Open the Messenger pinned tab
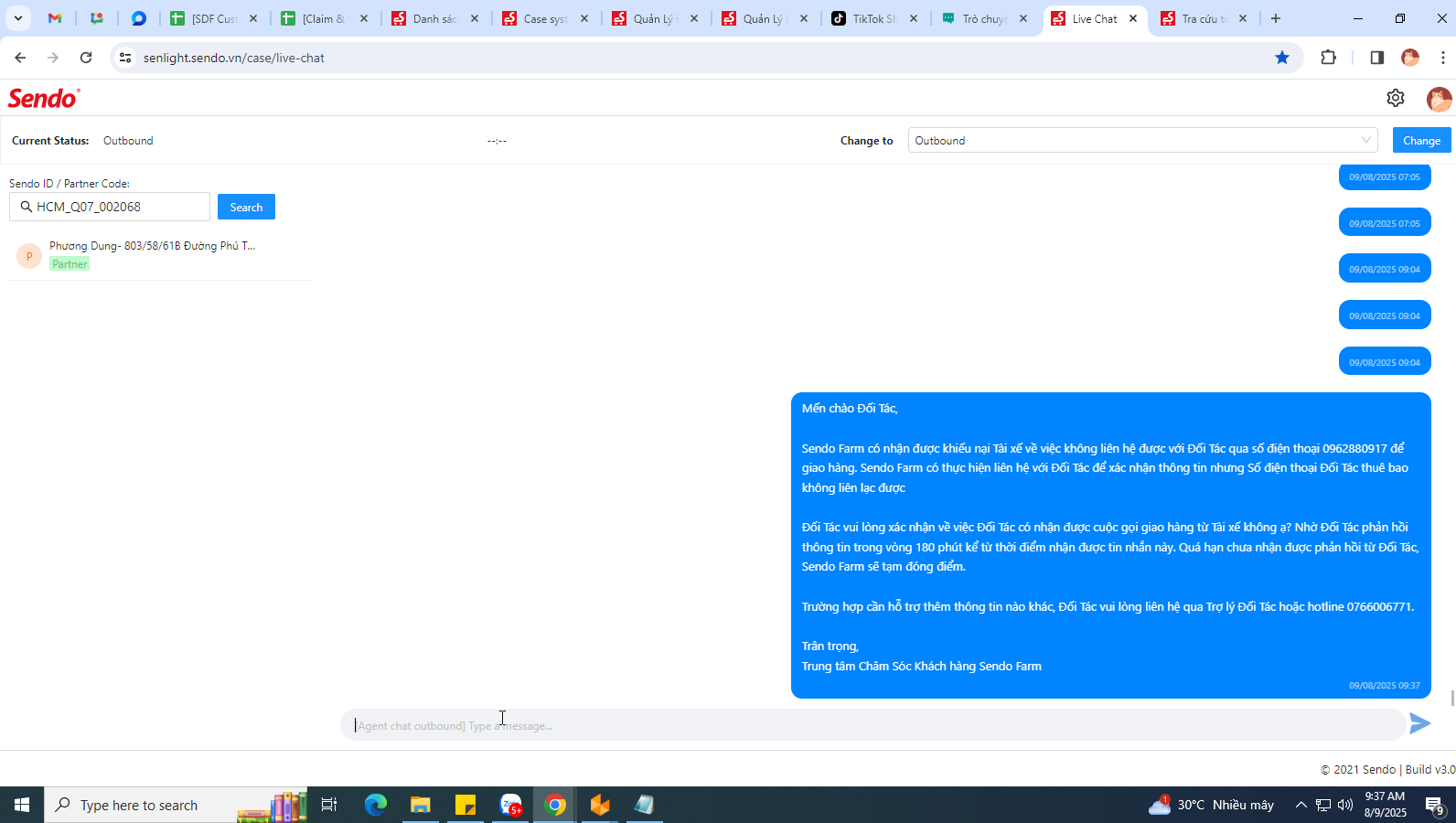This screenshot has height=823, width=1456. [x=139, y=18]
